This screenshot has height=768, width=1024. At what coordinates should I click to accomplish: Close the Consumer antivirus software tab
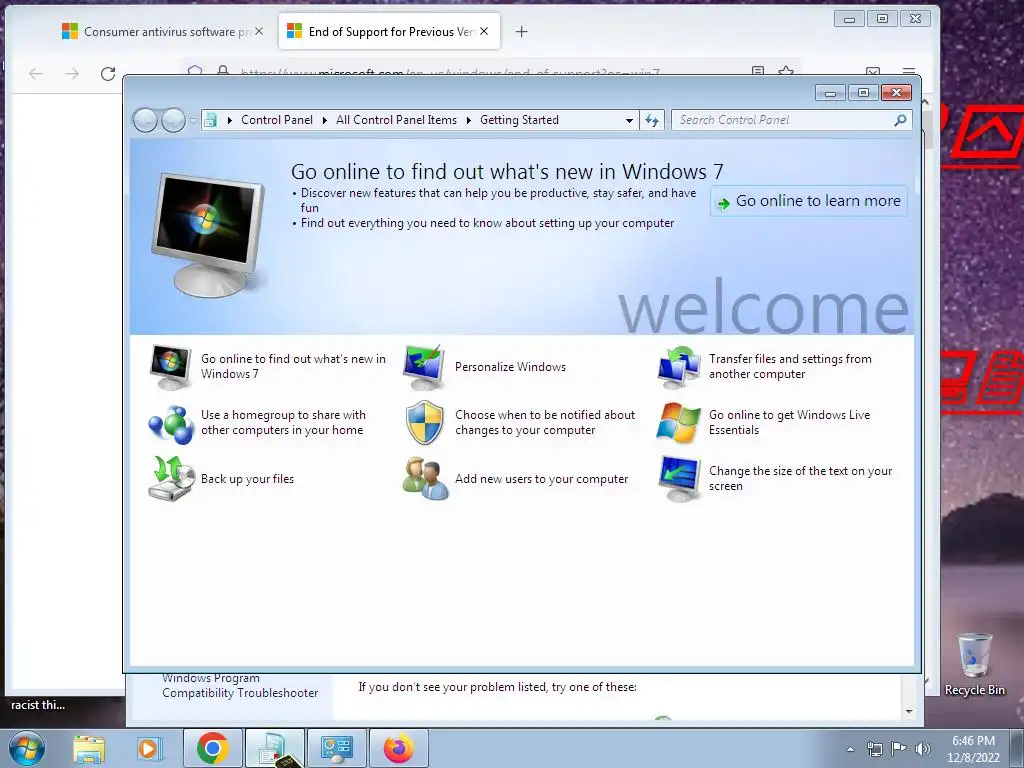[259, 31]
